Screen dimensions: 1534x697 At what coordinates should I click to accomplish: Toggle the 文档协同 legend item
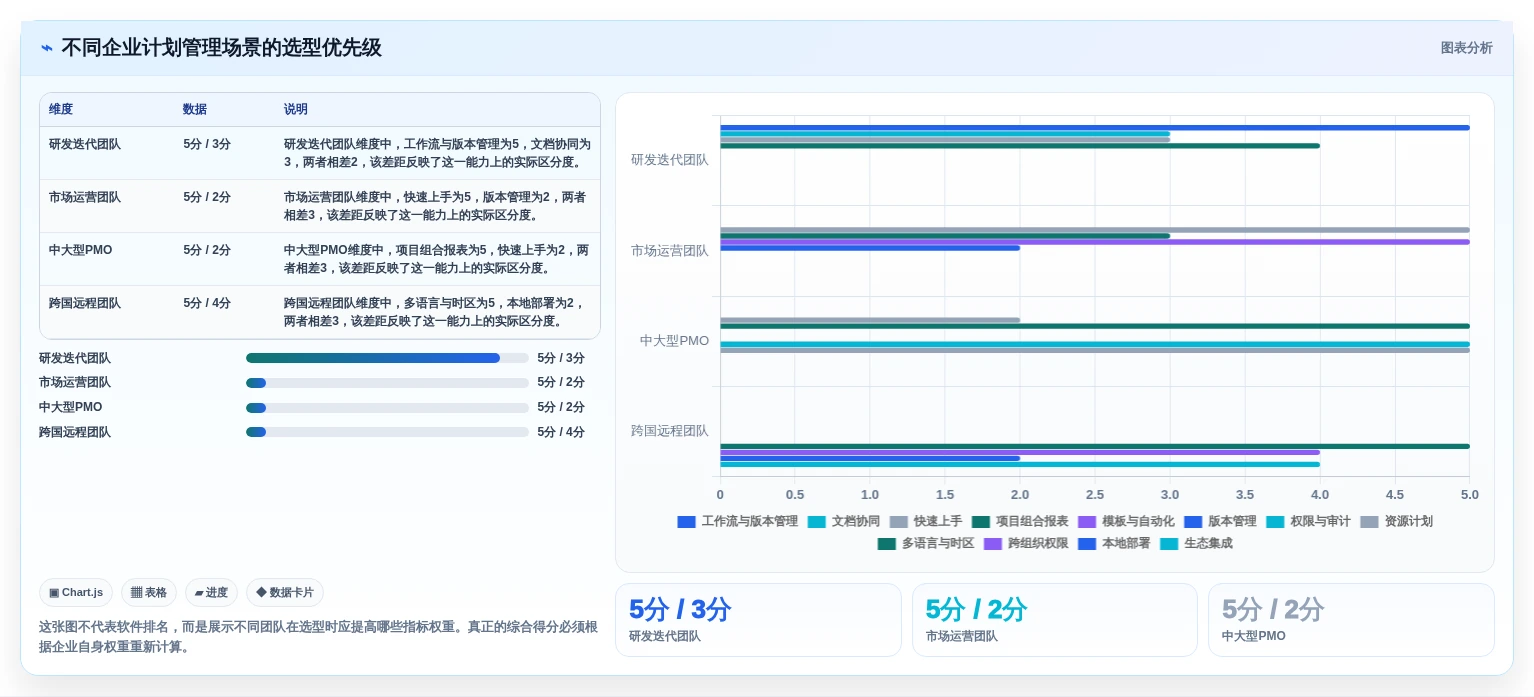[843, 521]
